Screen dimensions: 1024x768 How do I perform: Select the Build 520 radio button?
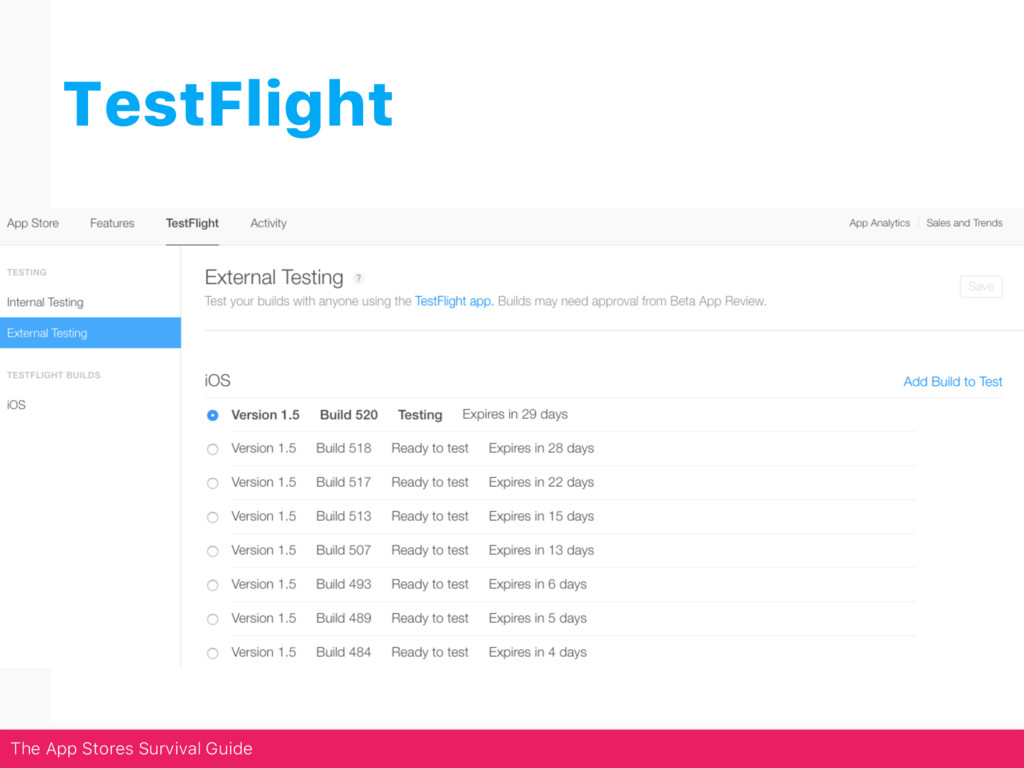tap(212, 415)
